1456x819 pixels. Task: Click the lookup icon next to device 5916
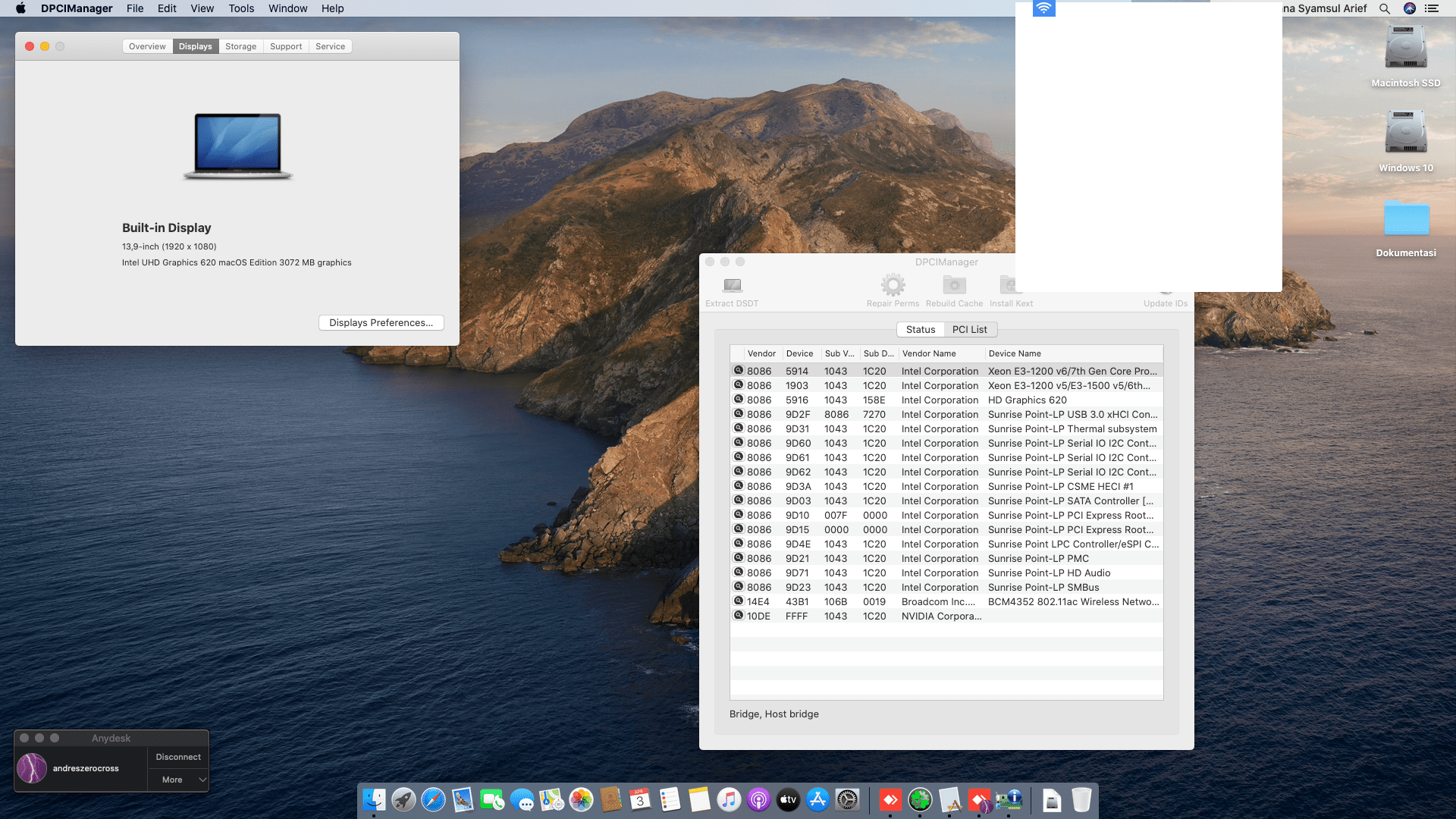[738, 400]
